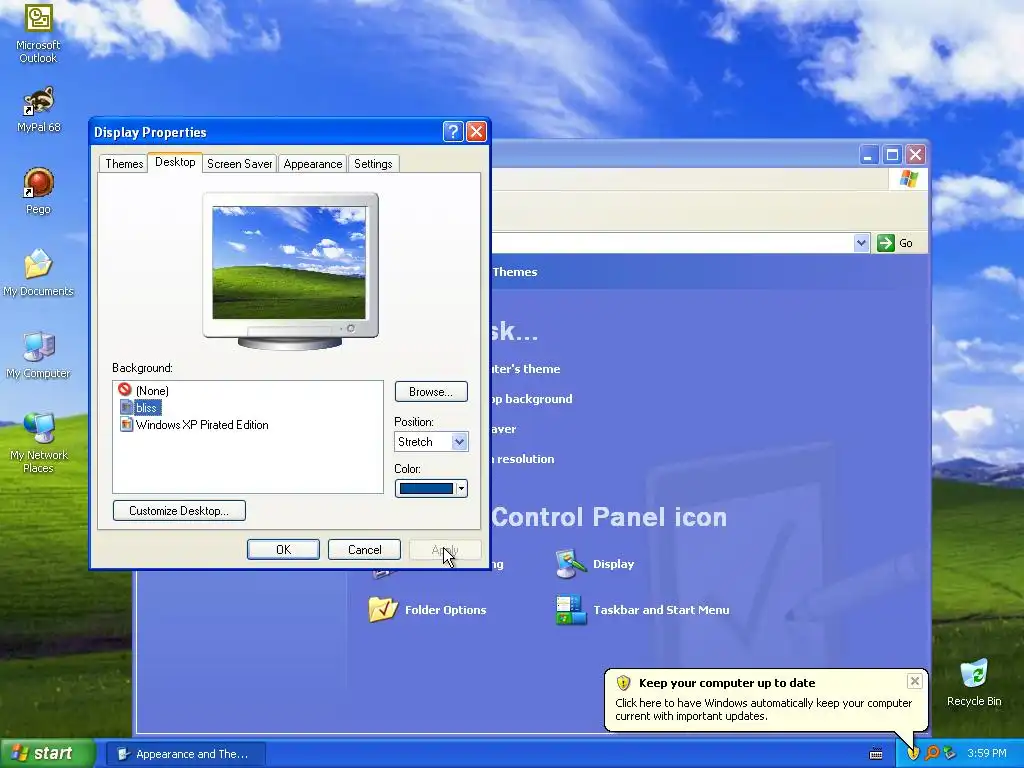Click the keyboard icon on the taskbar
Screen dimensions: 1024x768
[x=876, y=754]
